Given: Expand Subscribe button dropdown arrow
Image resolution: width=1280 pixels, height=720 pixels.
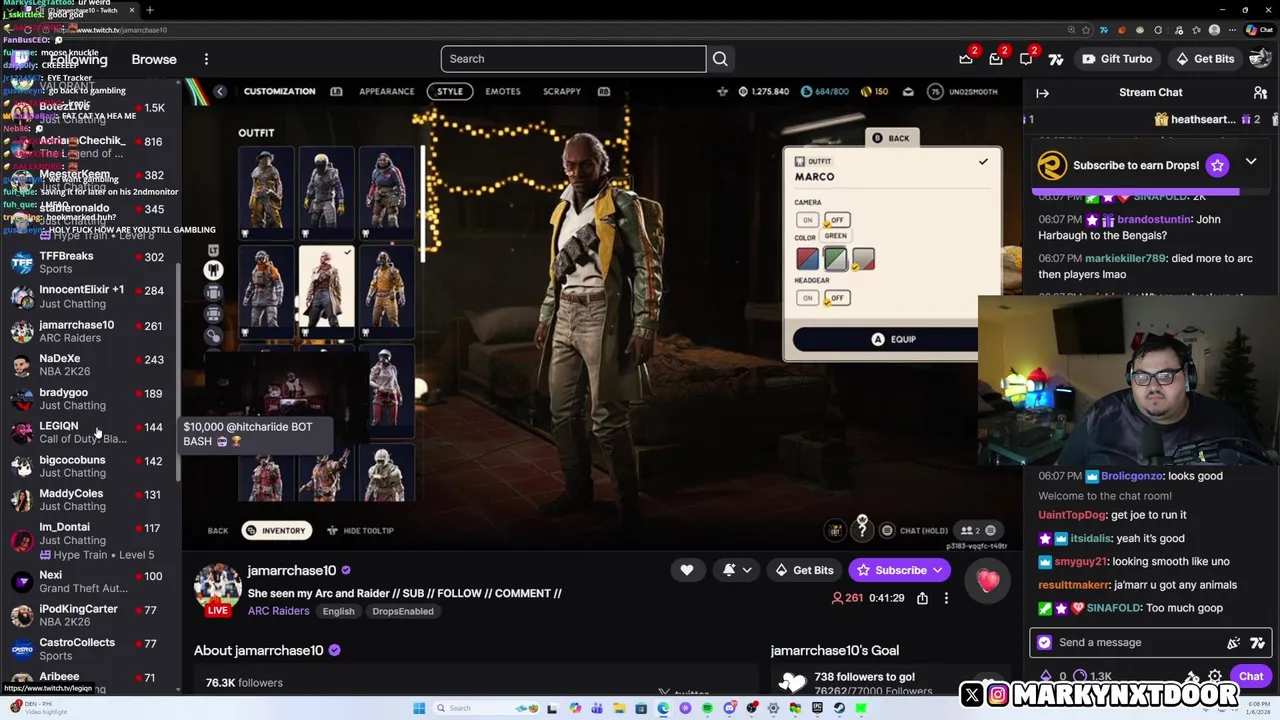Looking at the screenshot, I should click(x=937, y=570).
